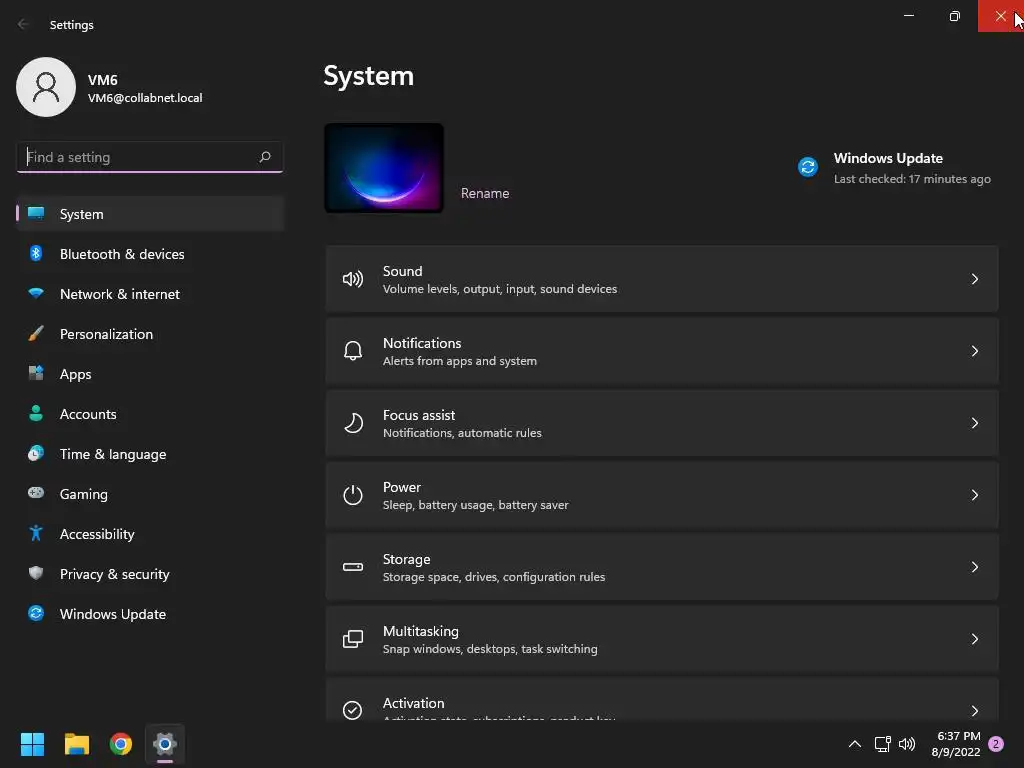
Task: Click the Gaming controller icon
Action: [36, 493]
